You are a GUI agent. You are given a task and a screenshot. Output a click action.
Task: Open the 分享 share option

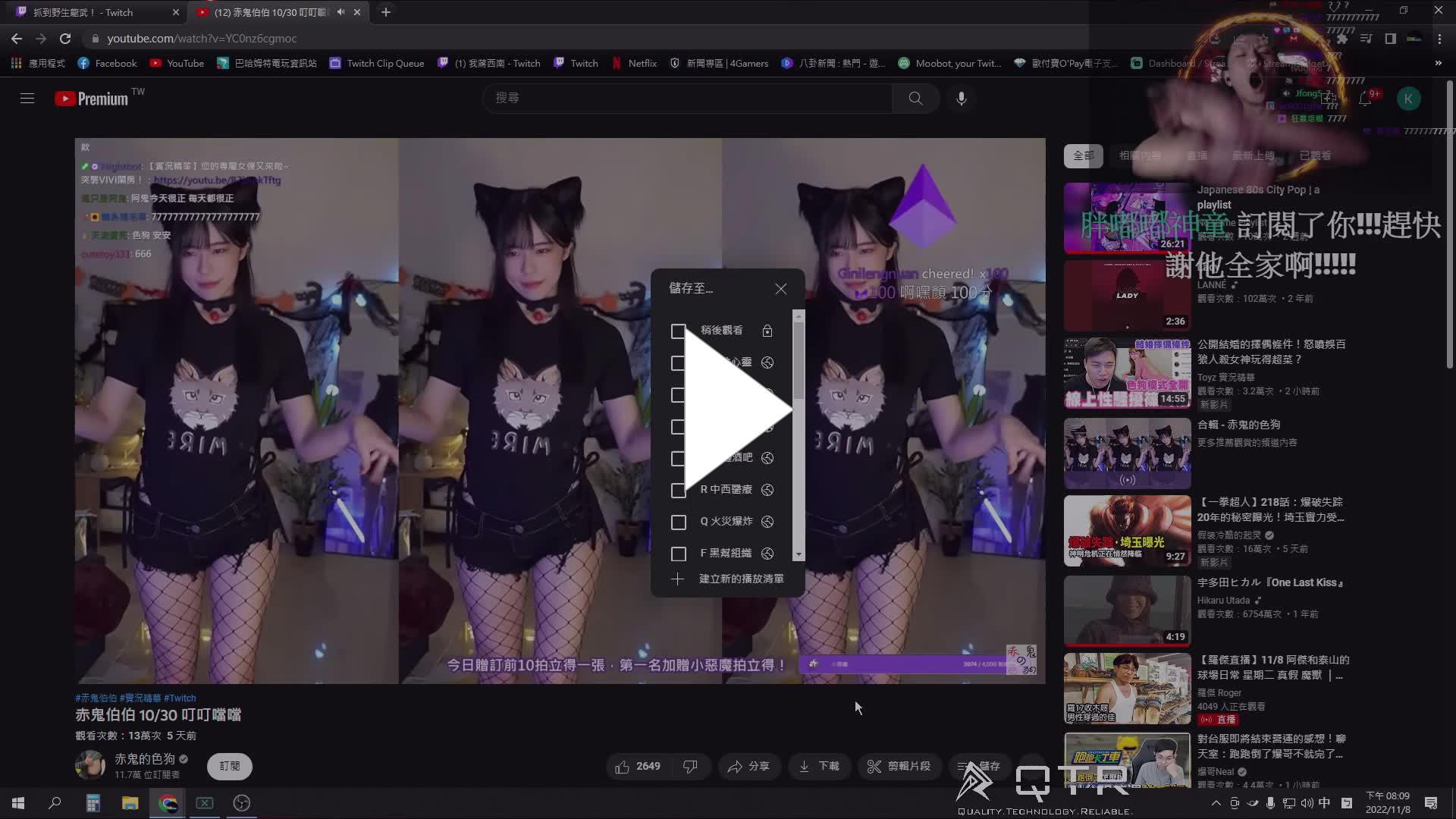click(x=749, y=766)
